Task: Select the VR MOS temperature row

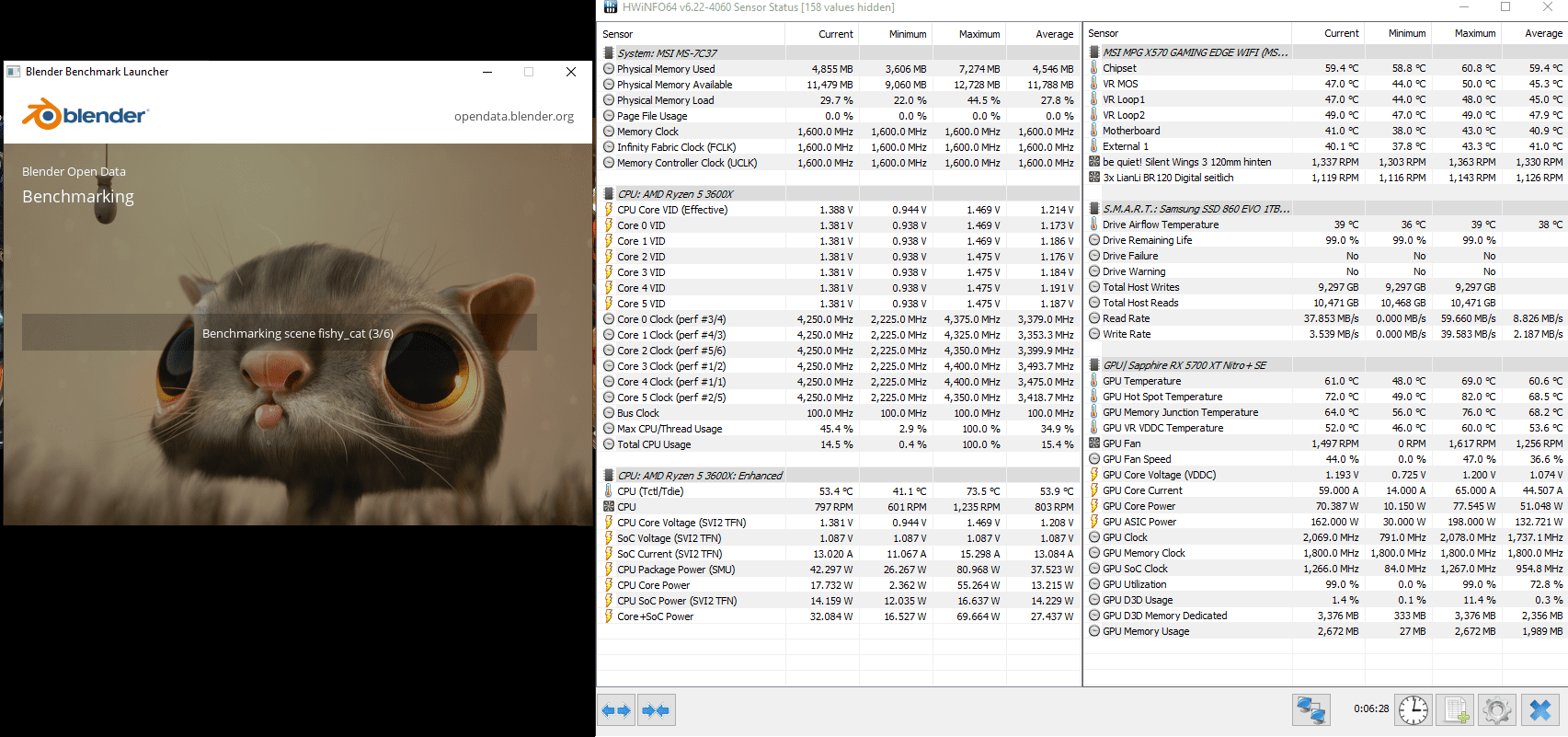Action: click(1326, 84)
